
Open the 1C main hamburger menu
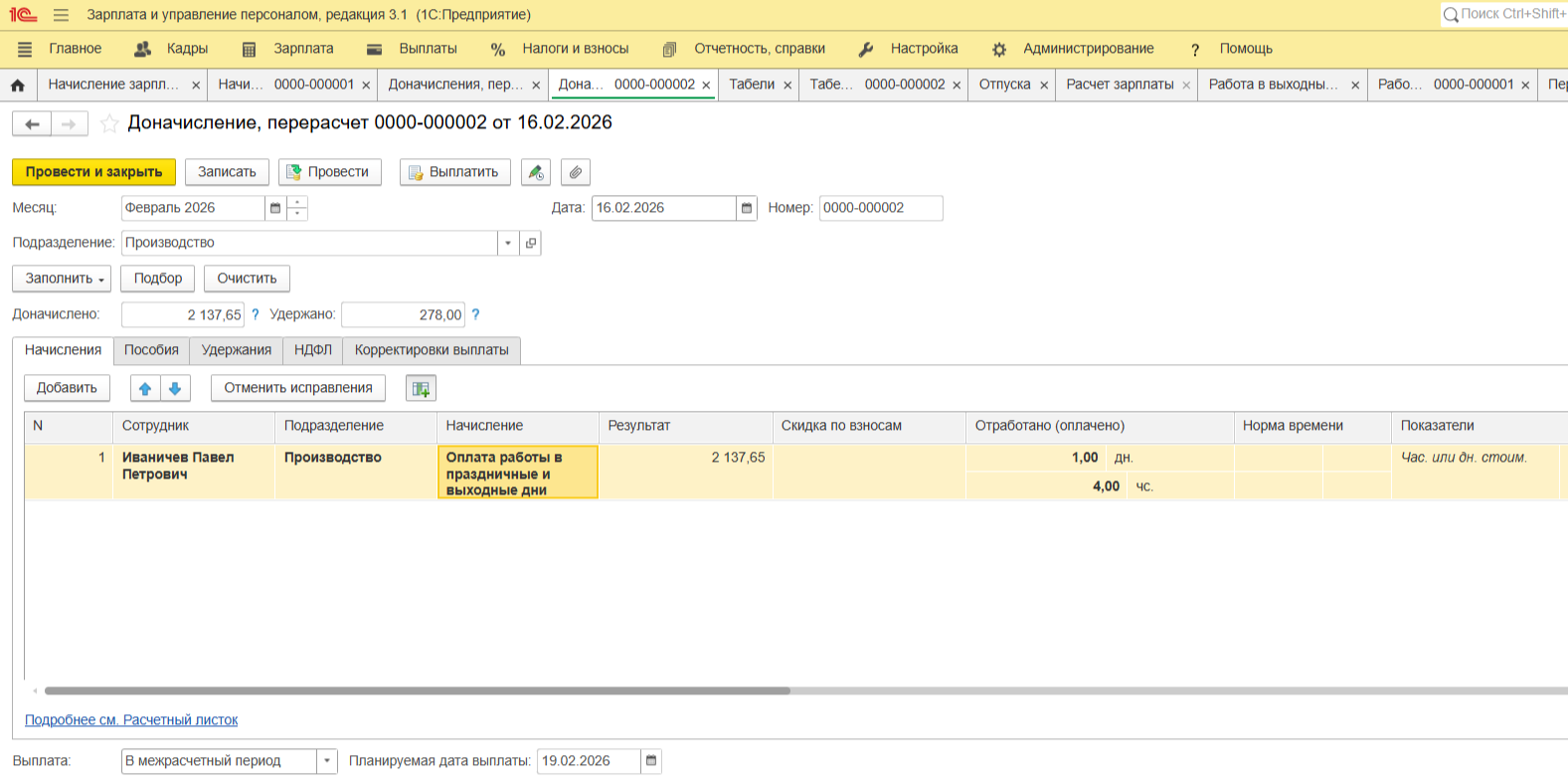pos(61,15)
